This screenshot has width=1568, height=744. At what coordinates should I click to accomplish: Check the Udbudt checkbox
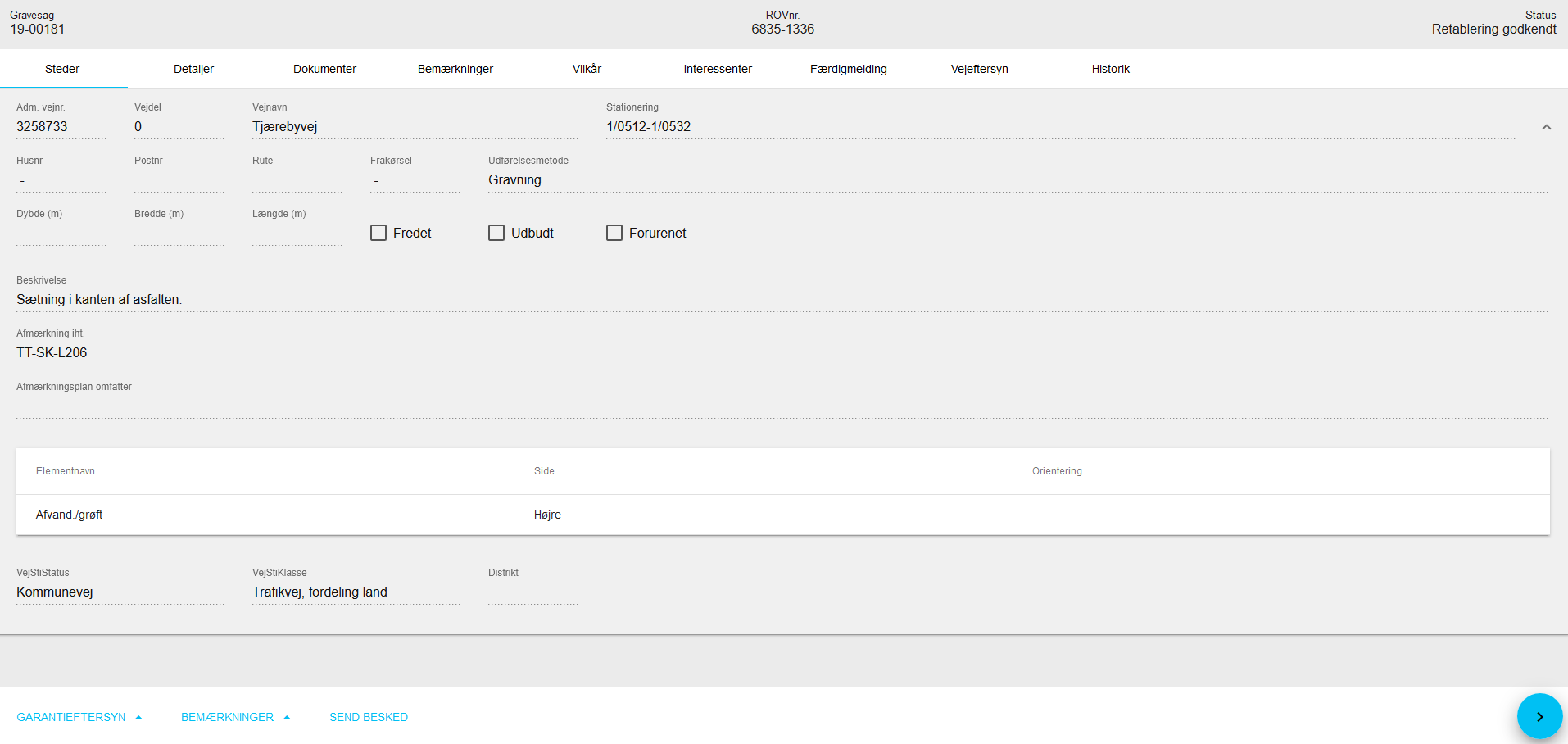tap(496, 233)
